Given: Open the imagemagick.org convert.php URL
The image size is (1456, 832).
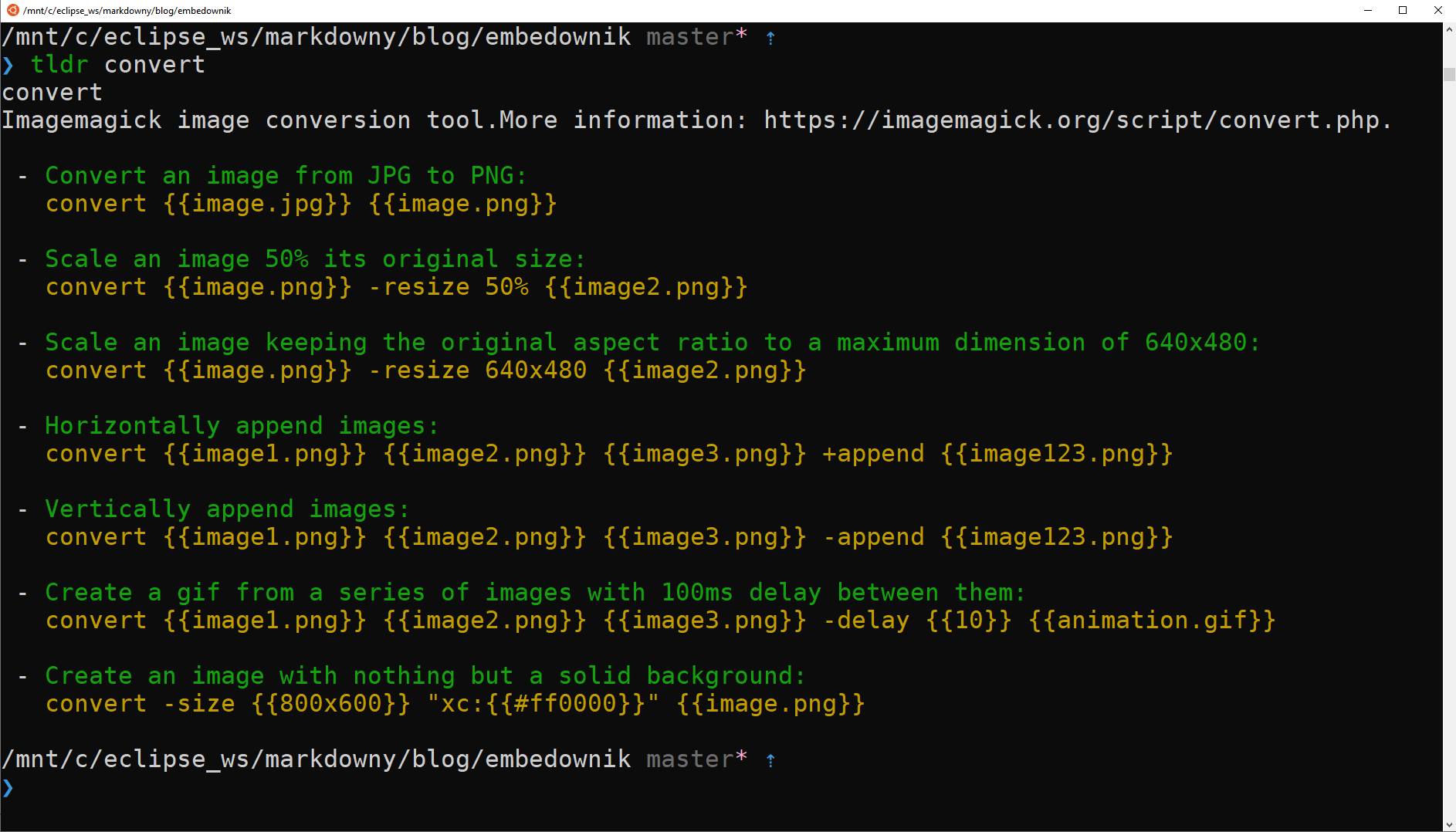Looking at the screenshot, I should (x=1077, y=120).
